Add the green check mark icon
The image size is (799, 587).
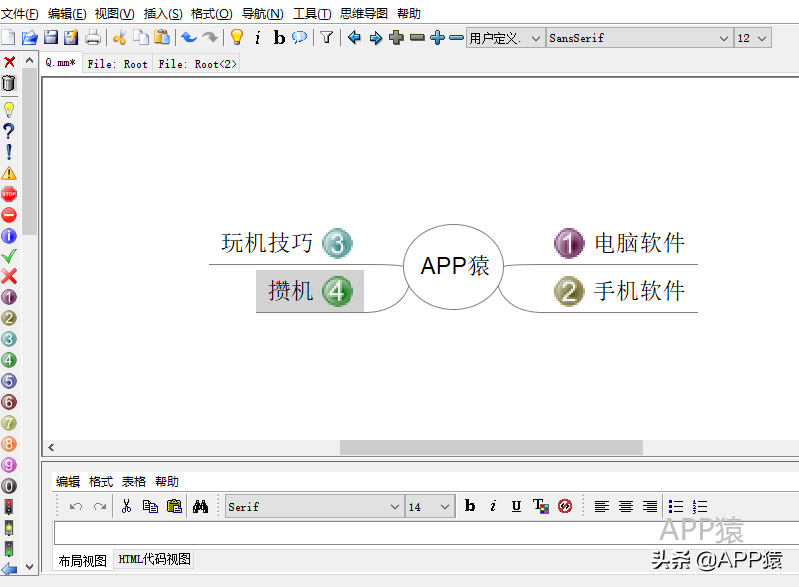point(9,256)
